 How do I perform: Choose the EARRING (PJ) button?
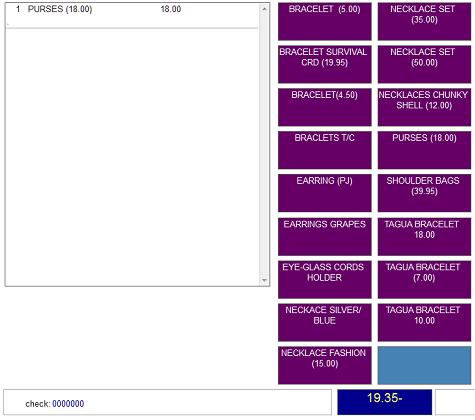(325, 193)
